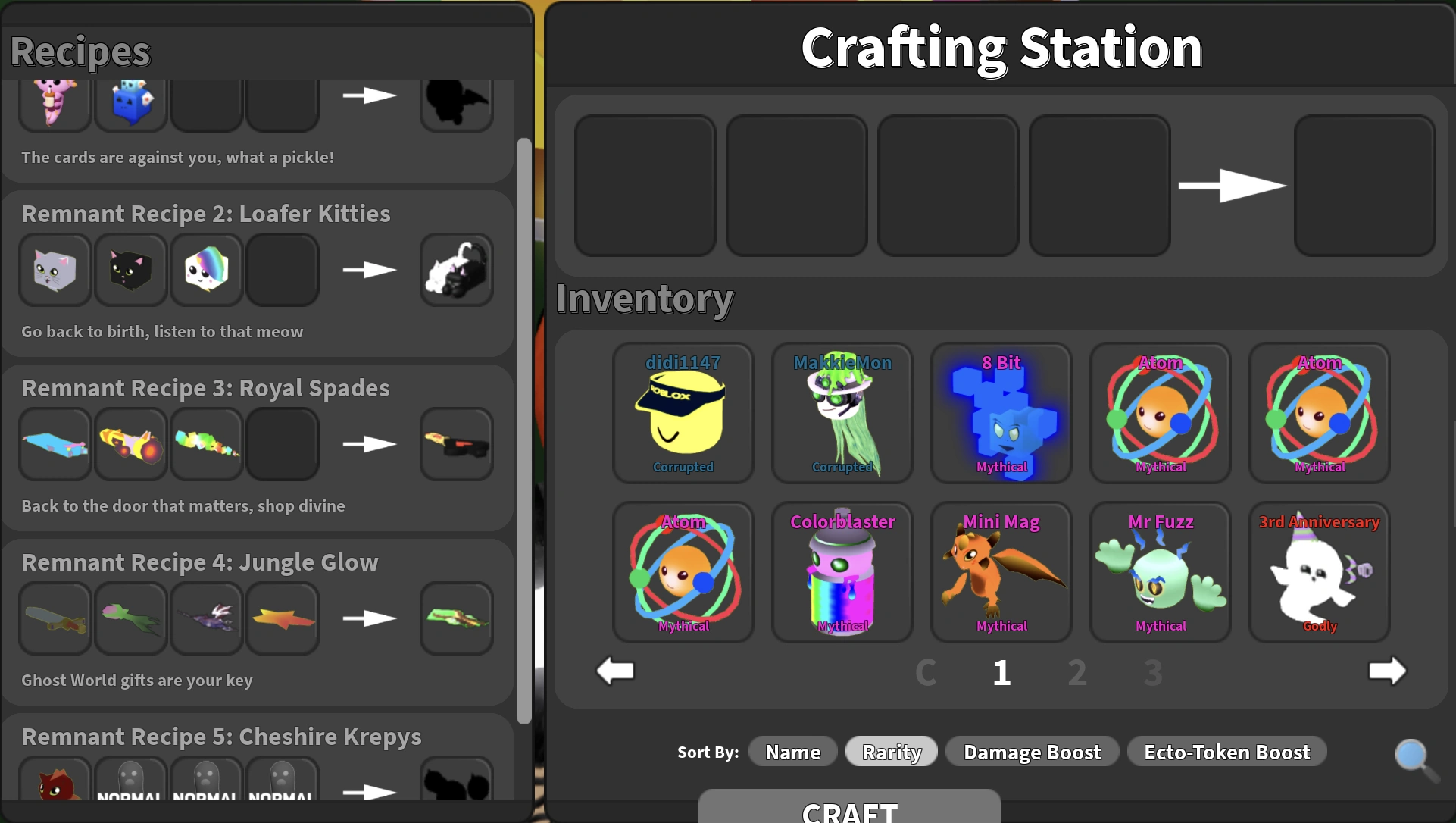Go to previous inventory page arrow

click(615, 671)
